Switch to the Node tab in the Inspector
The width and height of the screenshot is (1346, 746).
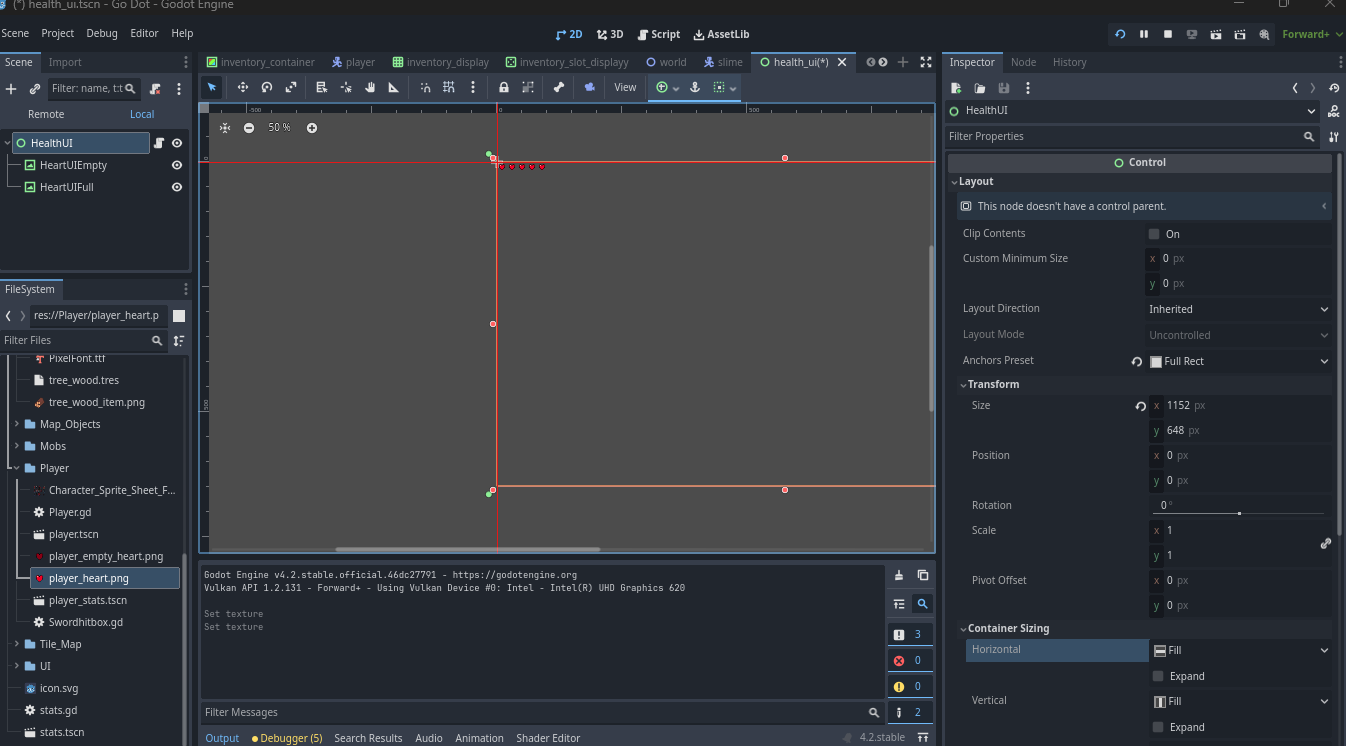click(x=1023, y=61)
